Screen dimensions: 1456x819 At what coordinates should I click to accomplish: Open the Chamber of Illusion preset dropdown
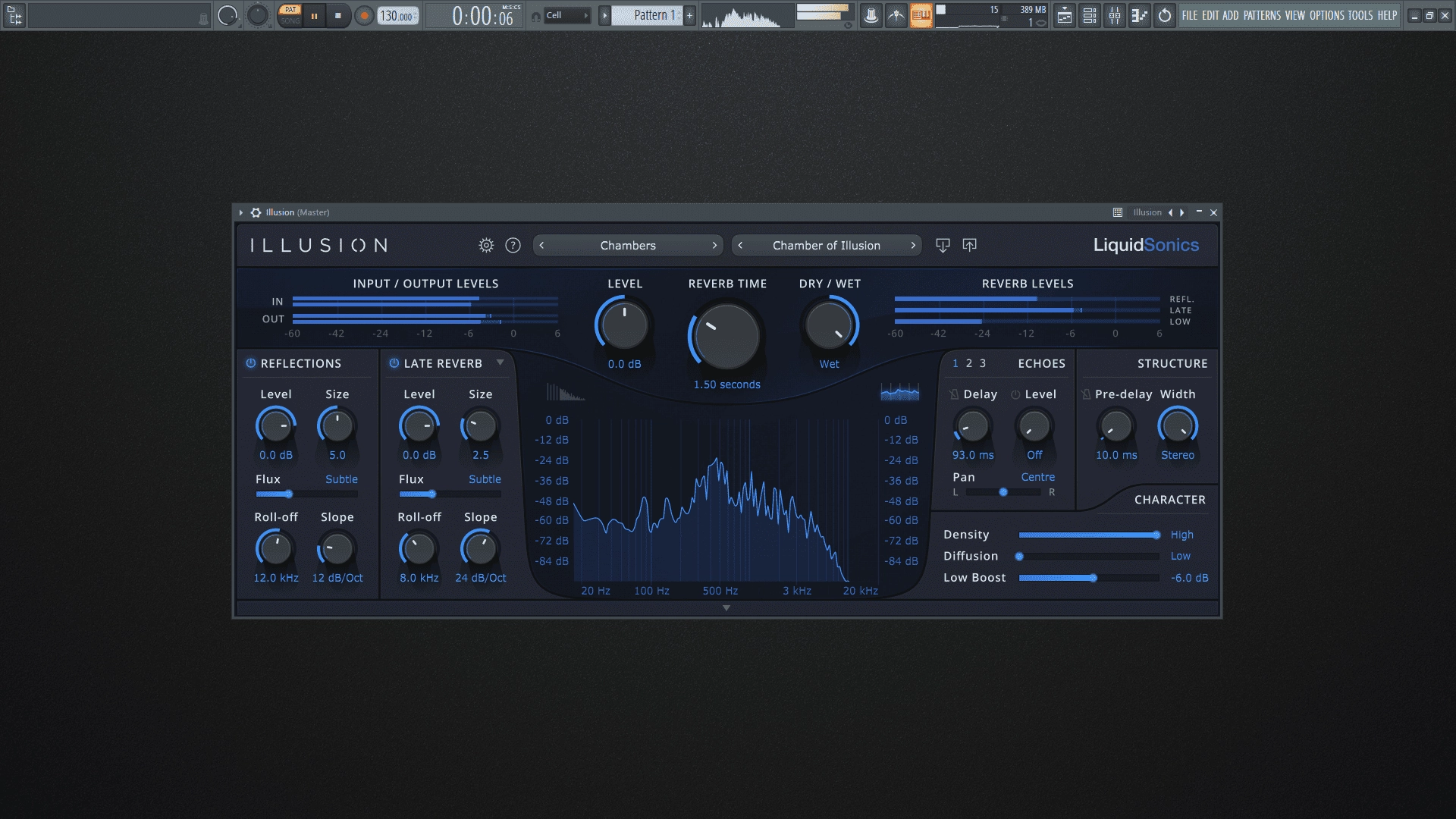point(827,245)
